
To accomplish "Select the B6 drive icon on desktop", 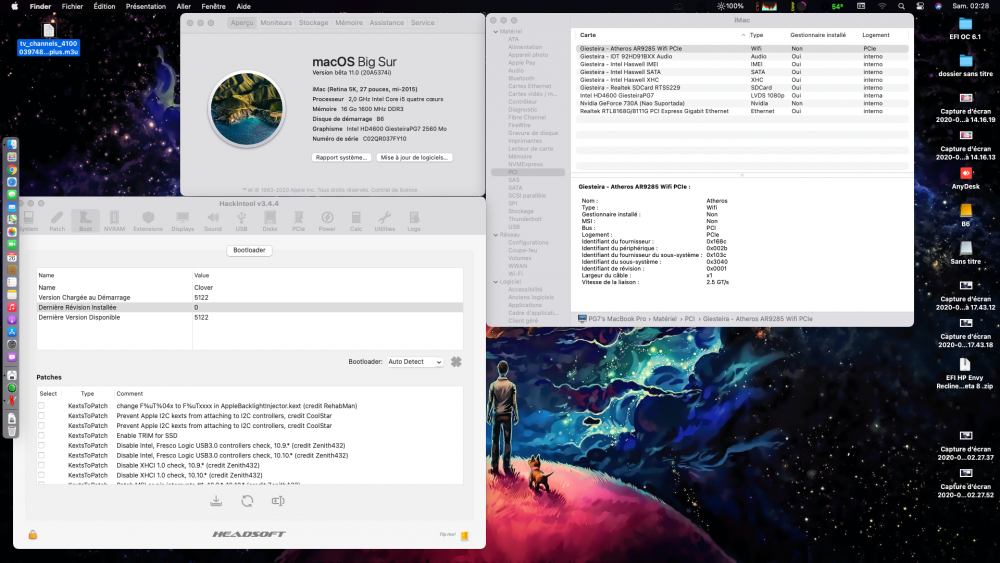I will [x=966, y=210].
